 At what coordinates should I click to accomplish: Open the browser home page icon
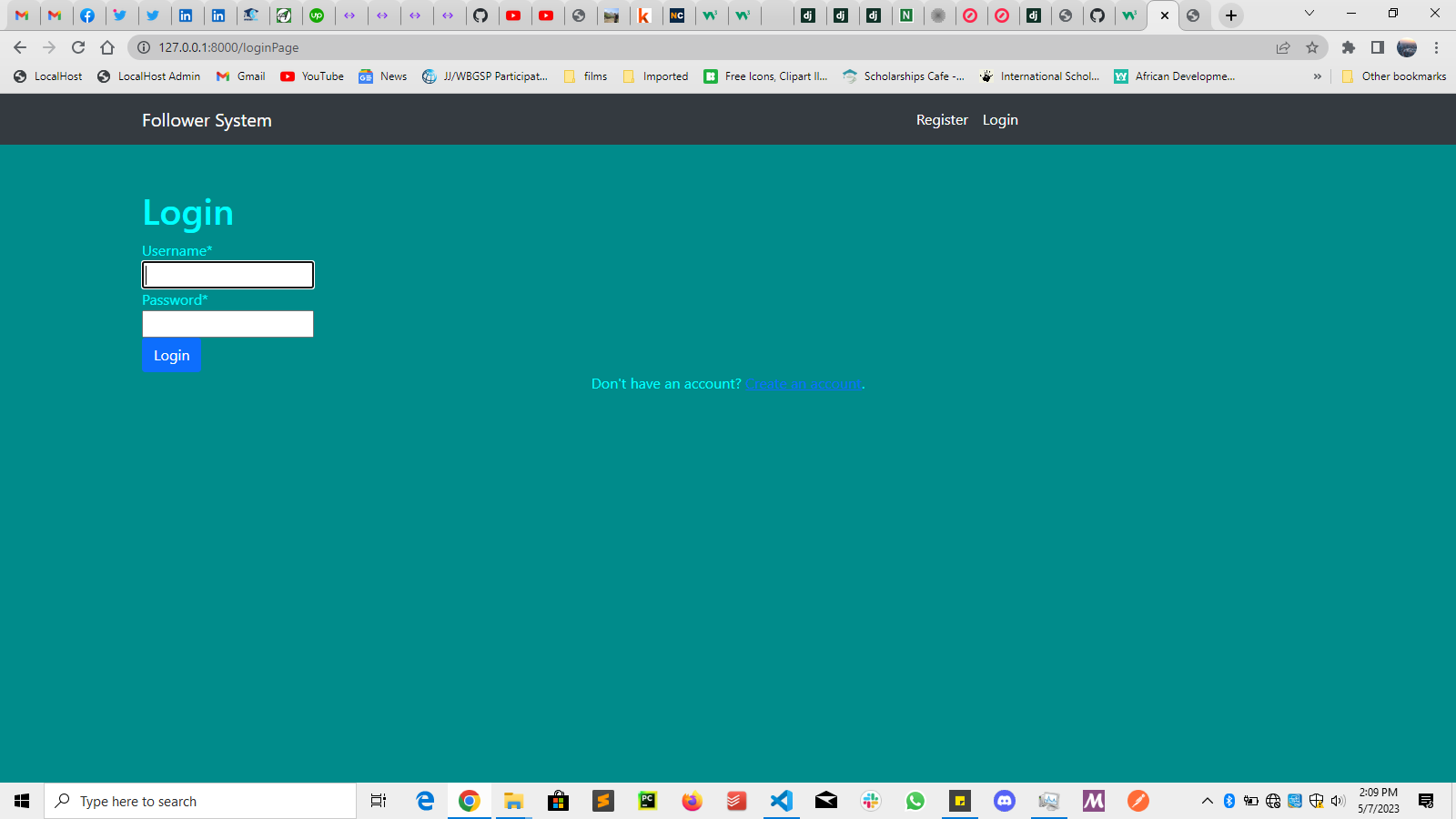click(106, 47)
